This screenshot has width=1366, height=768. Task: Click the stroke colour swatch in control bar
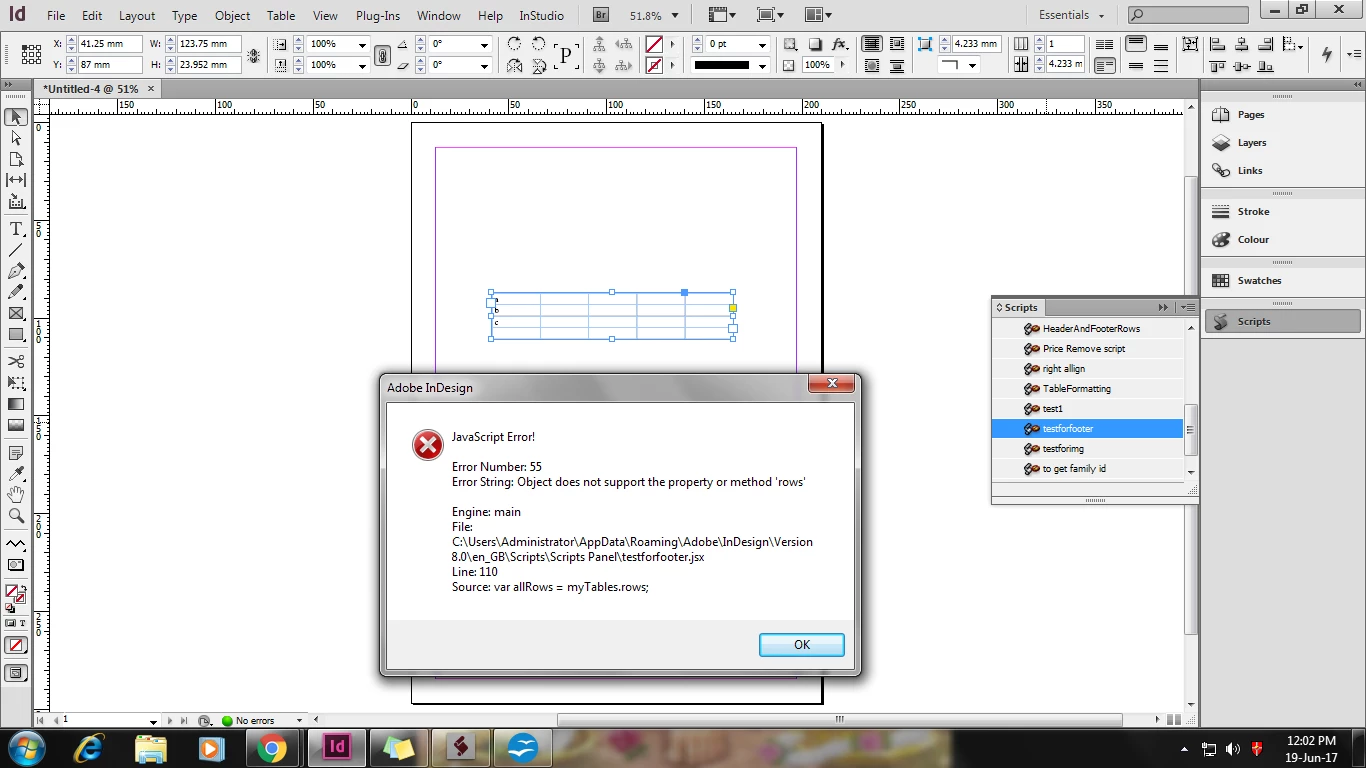pyautogui.click(x=654, y=65)
